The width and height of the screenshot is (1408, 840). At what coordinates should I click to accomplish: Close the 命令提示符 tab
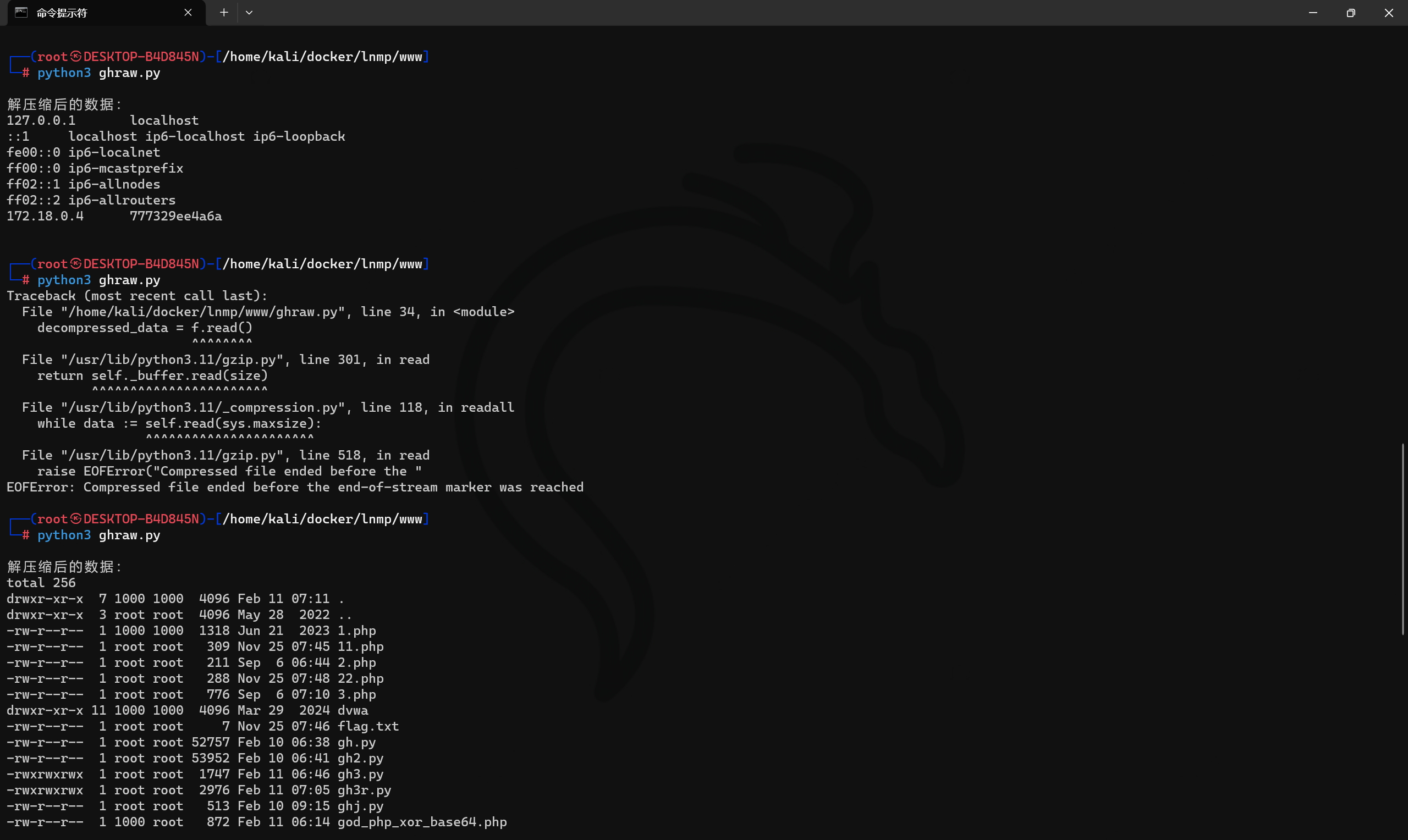click(188, 13)
